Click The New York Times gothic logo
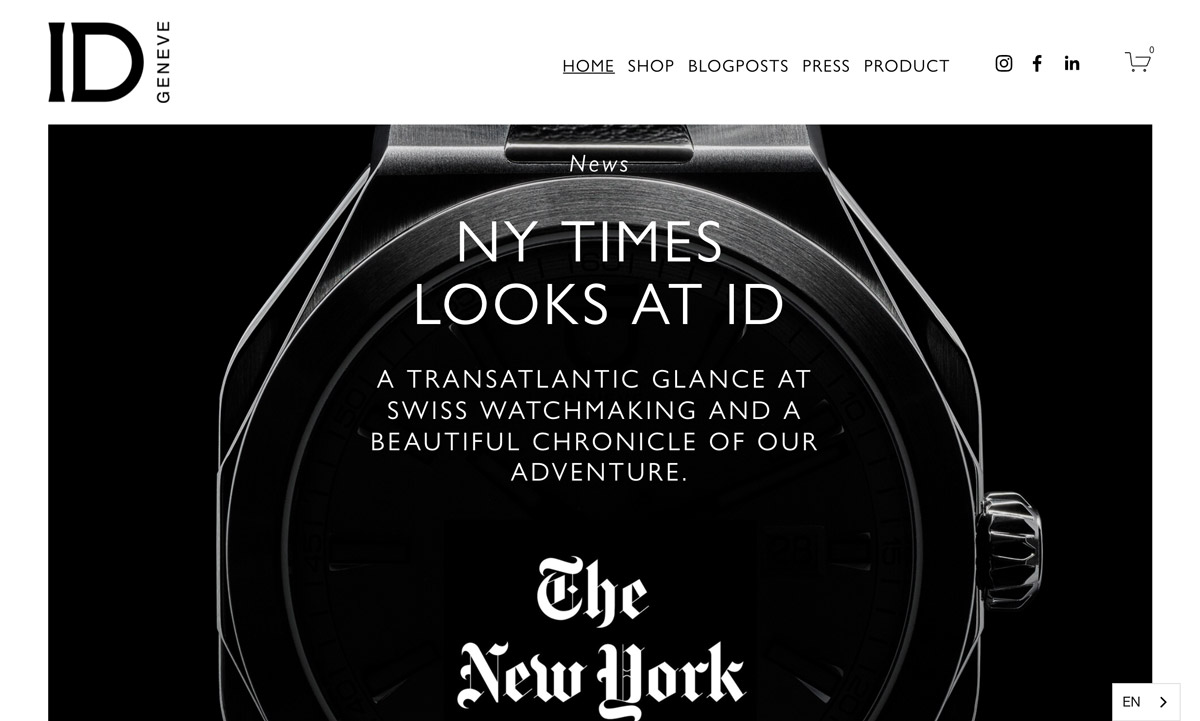 (x=600, y=636)
